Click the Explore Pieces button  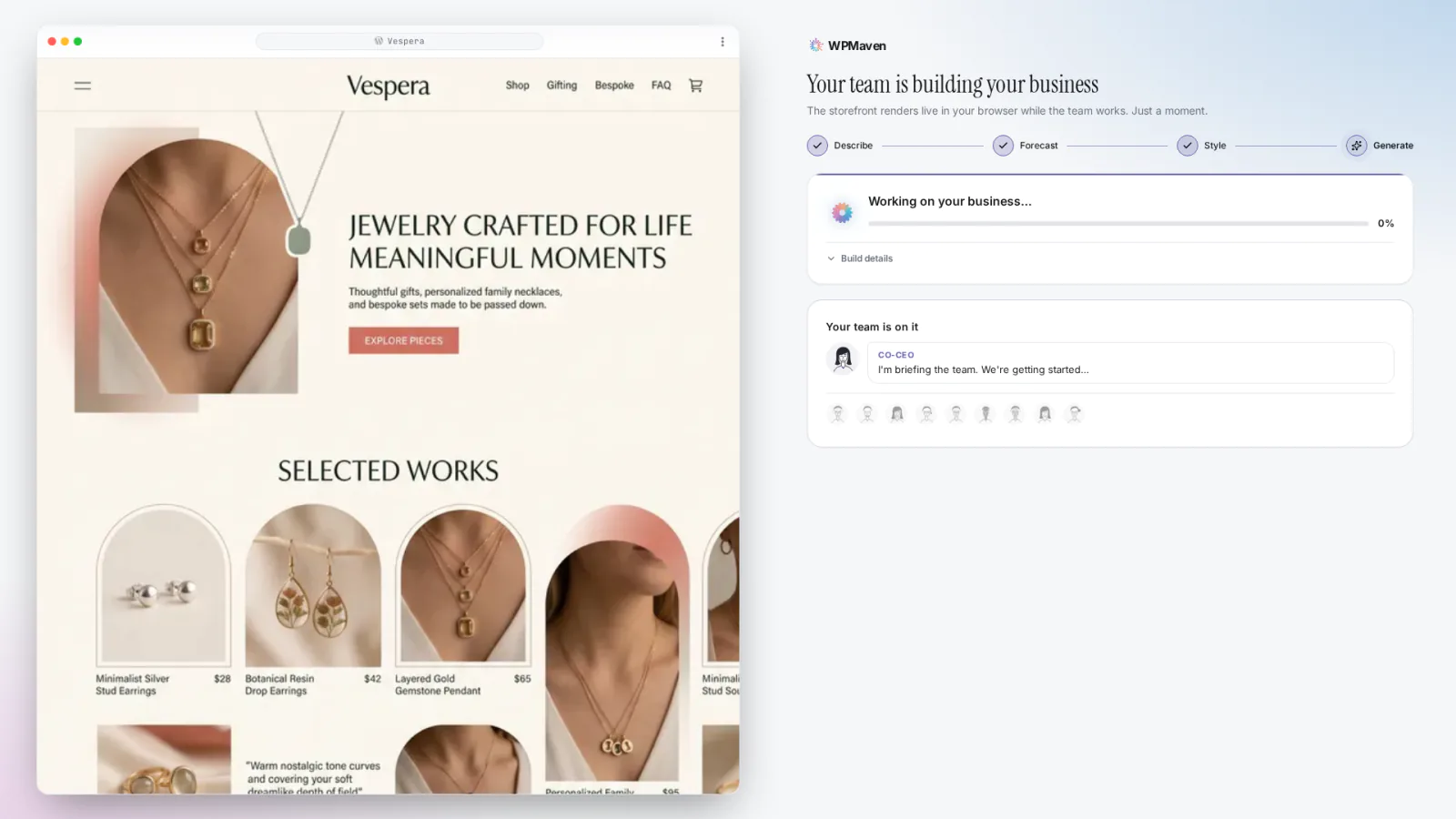tap(404, 340)
